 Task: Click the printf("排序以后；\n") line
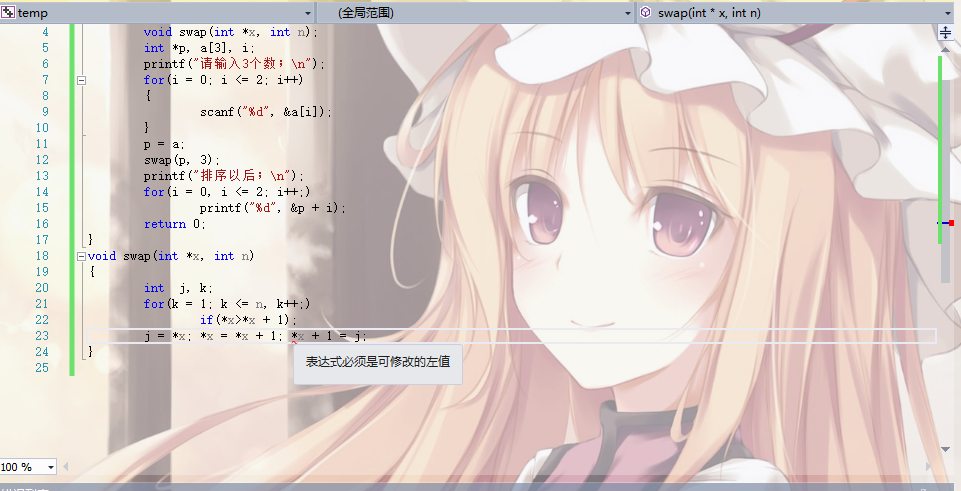coord(224,176)
